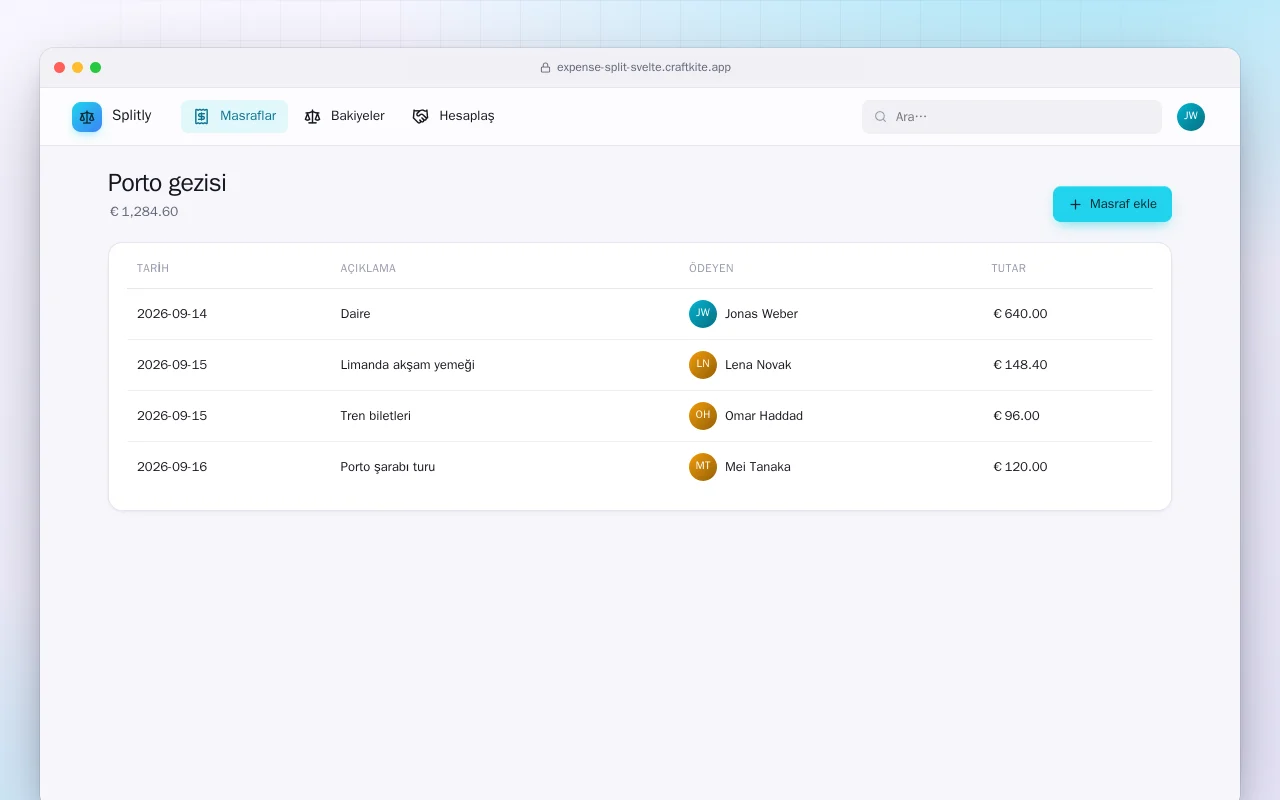The image size is (1280, 800).
Task: Click the Splitly brand name
Action: point(132,116)
